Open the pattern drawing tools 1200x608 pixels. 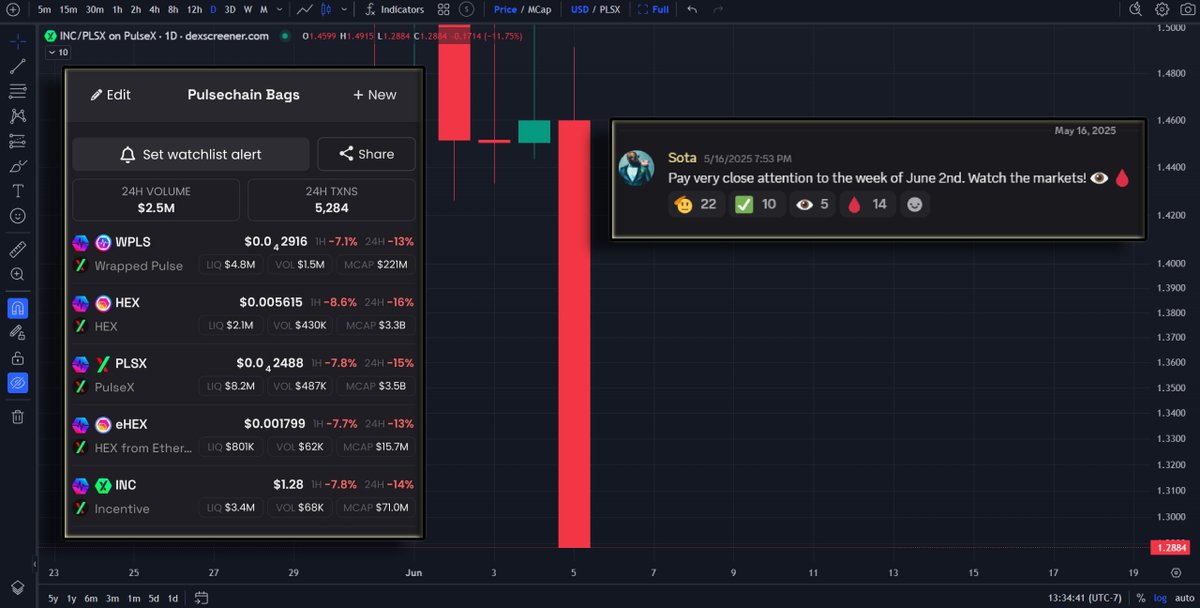(18, 116)
